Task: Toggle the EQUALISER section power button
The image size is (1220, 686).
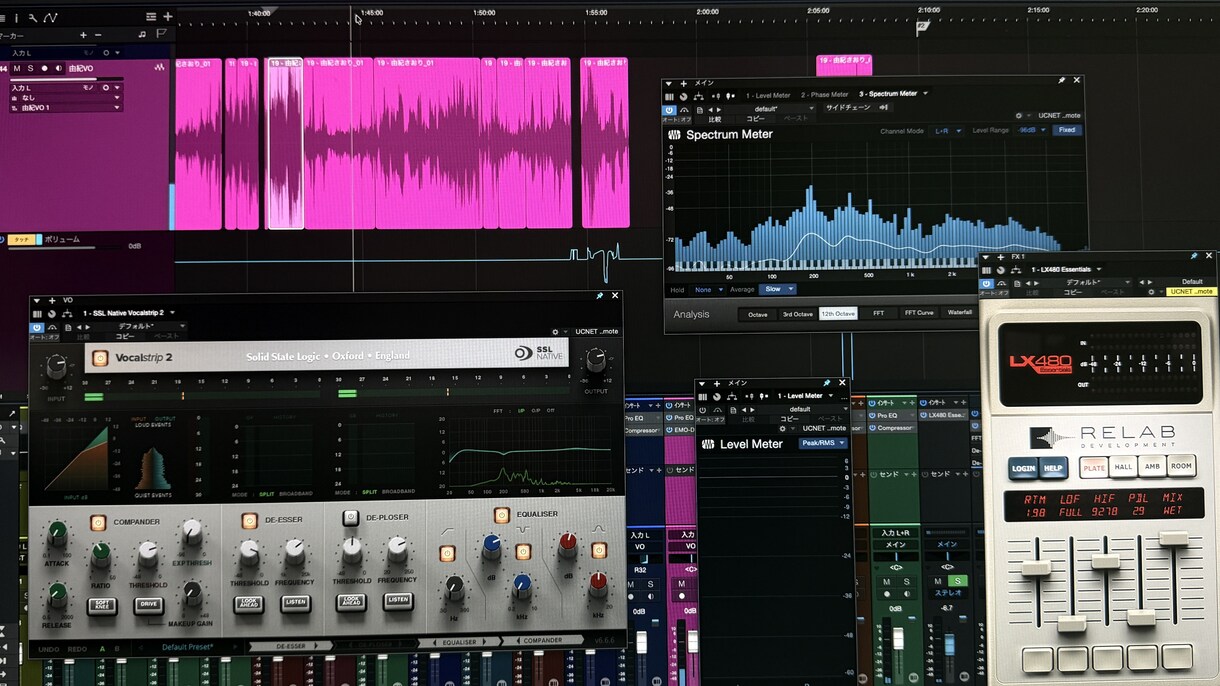Action: point(502,516)
